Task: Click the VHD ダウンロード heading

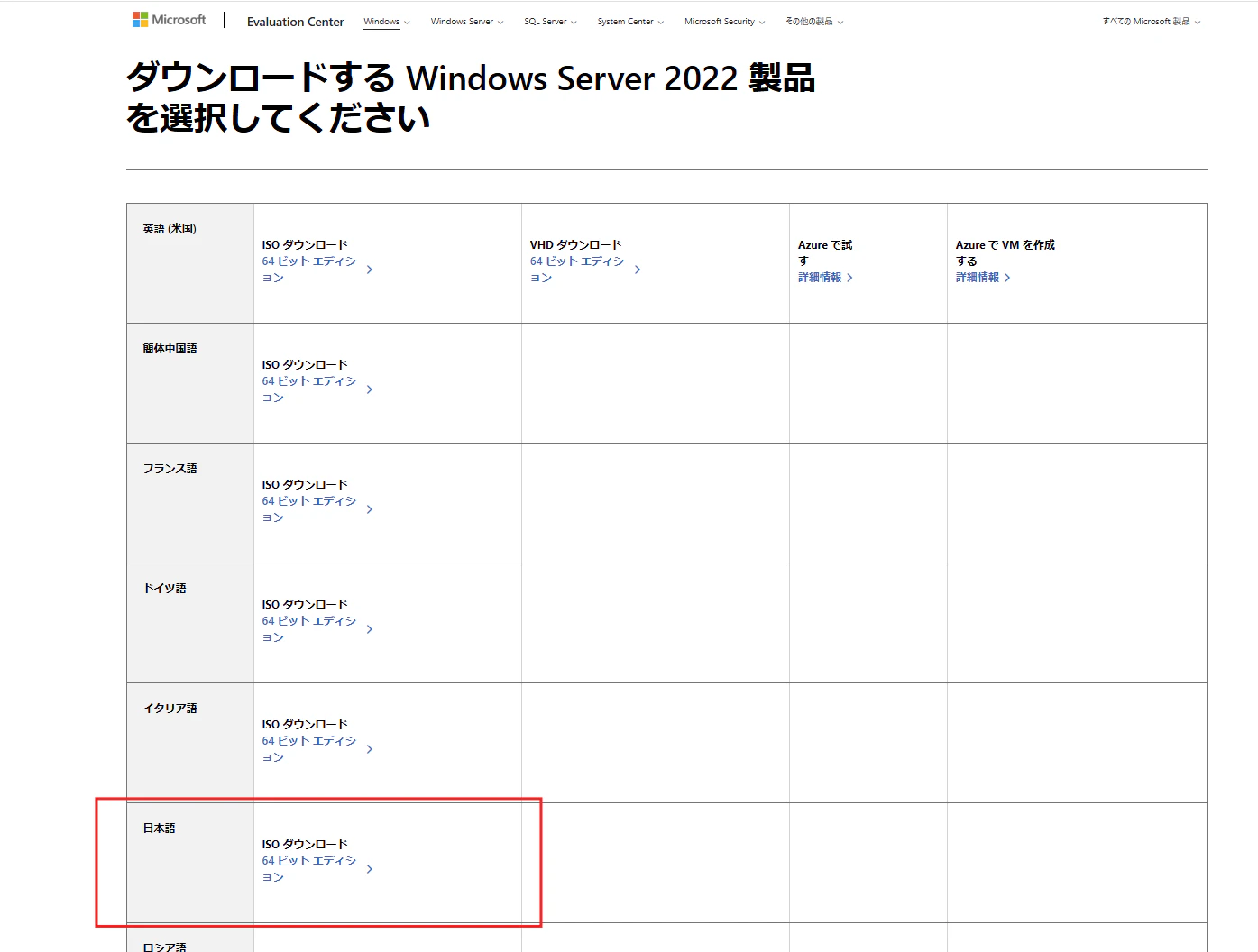Action: (x=575, y=245)
